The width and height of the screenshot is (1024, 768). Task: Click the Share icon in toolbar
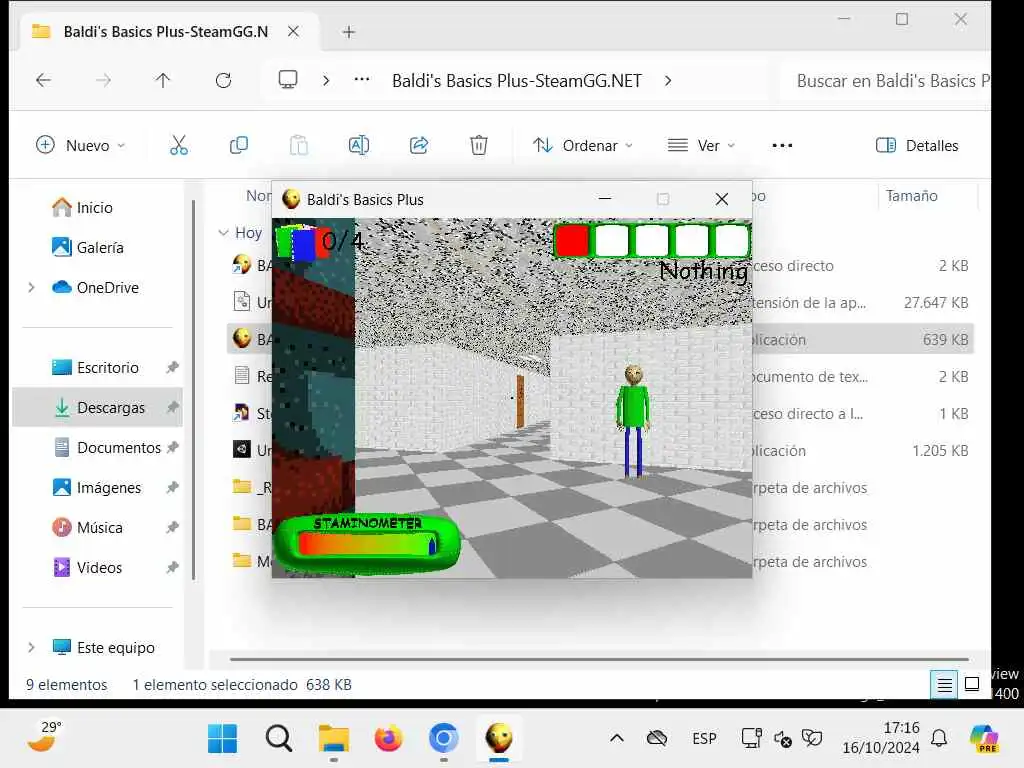(419, 145)
